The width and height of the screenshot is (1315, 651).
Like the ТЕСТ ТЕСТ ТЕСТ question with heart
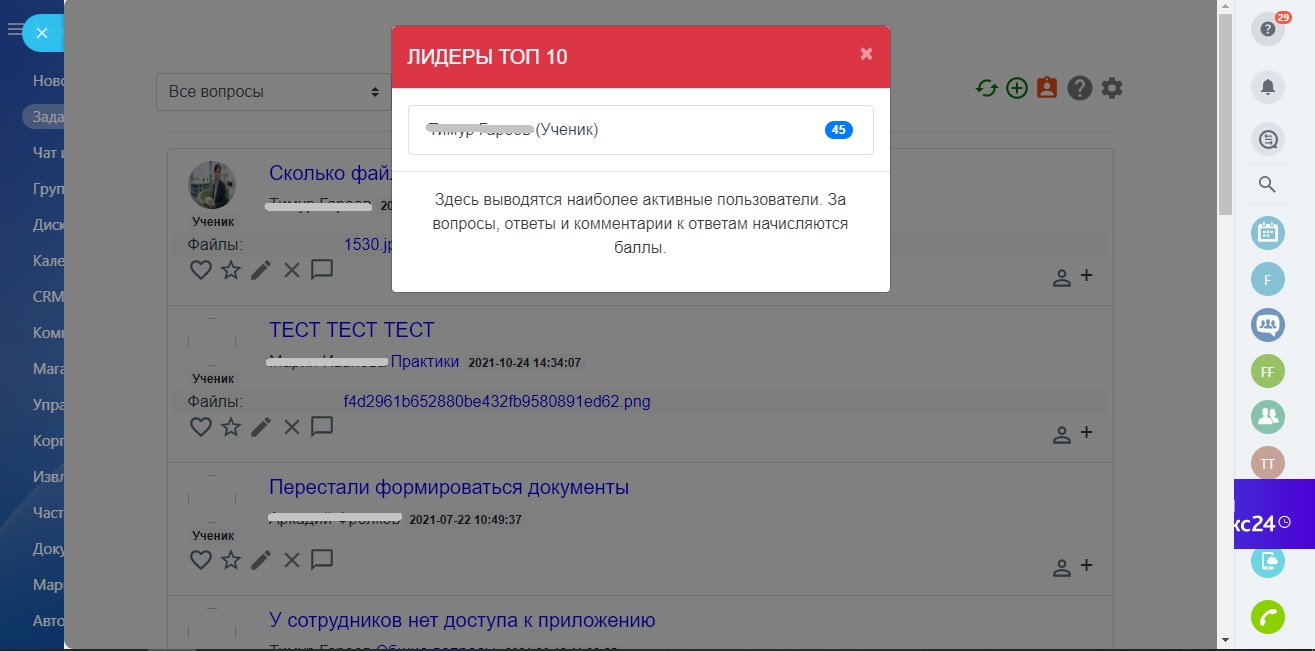(x=201, y=427)
